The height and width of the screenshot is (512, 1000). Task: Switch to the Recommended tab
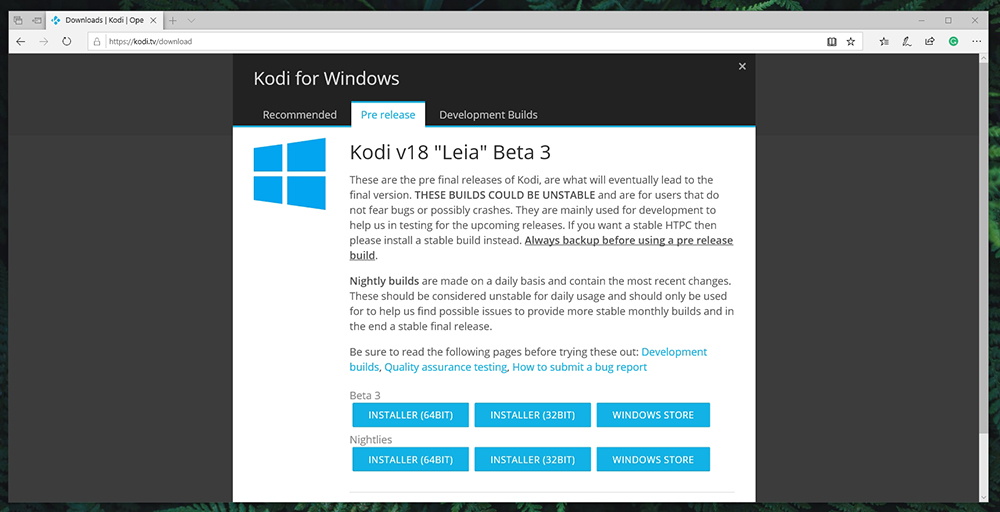(300, 115)
